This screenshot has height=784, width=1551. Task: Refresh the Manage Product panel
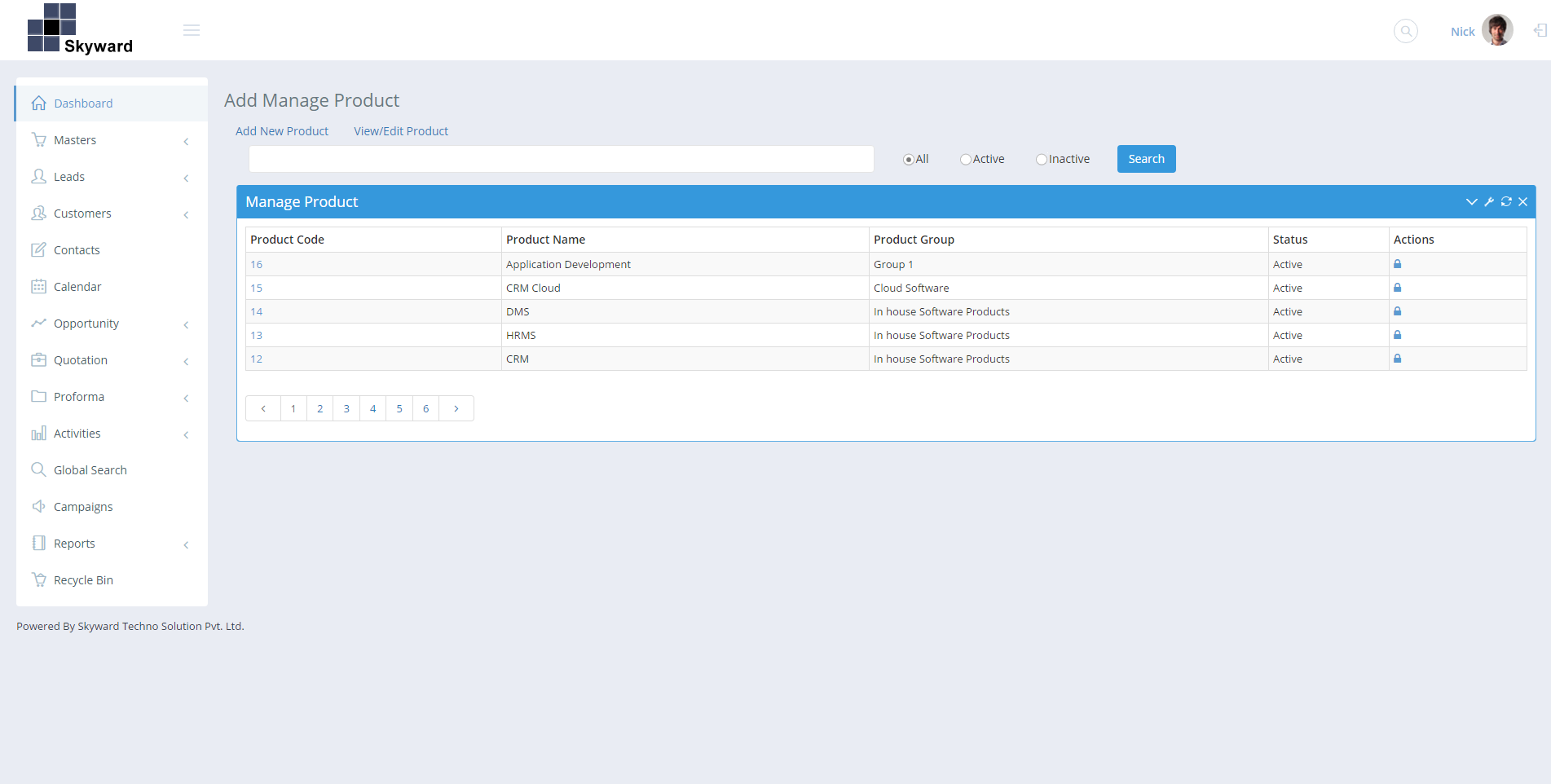pyautogui.click(x=1505, y=201)
